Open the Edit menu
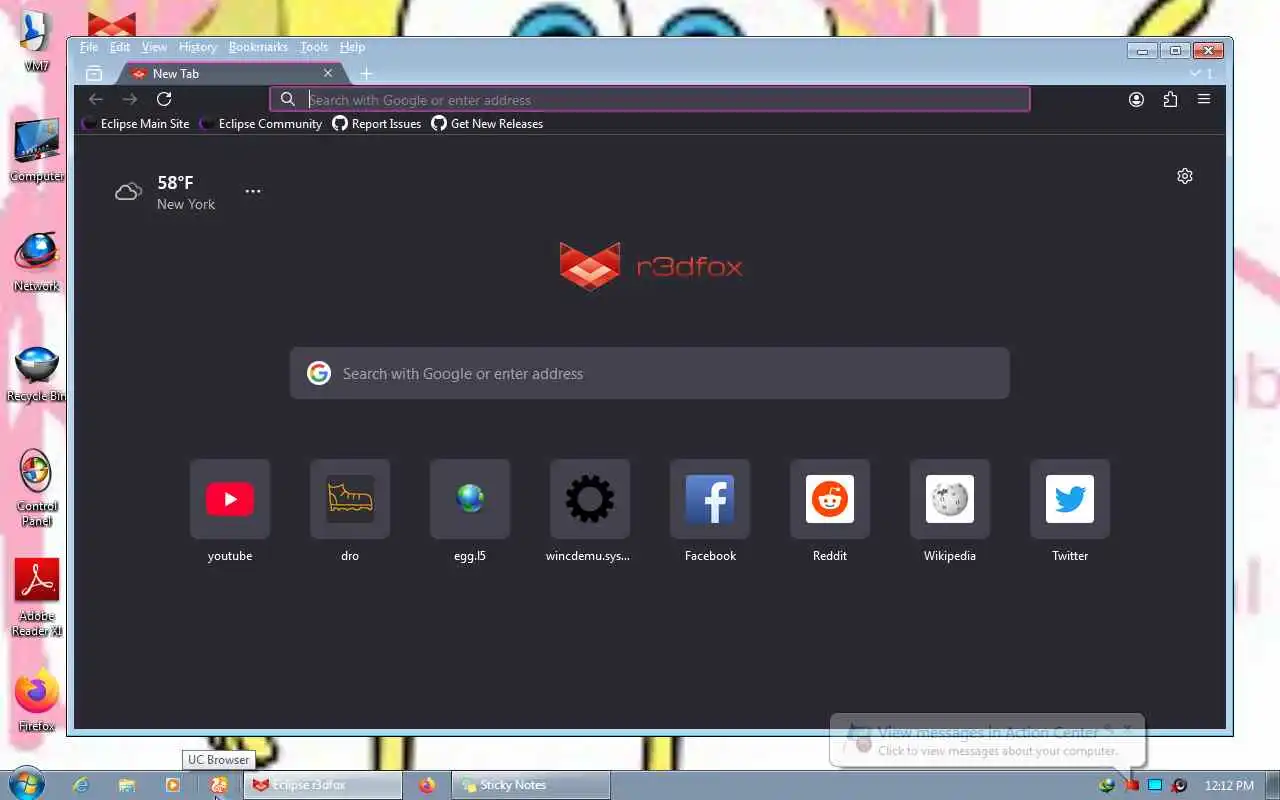 point(120,47)
